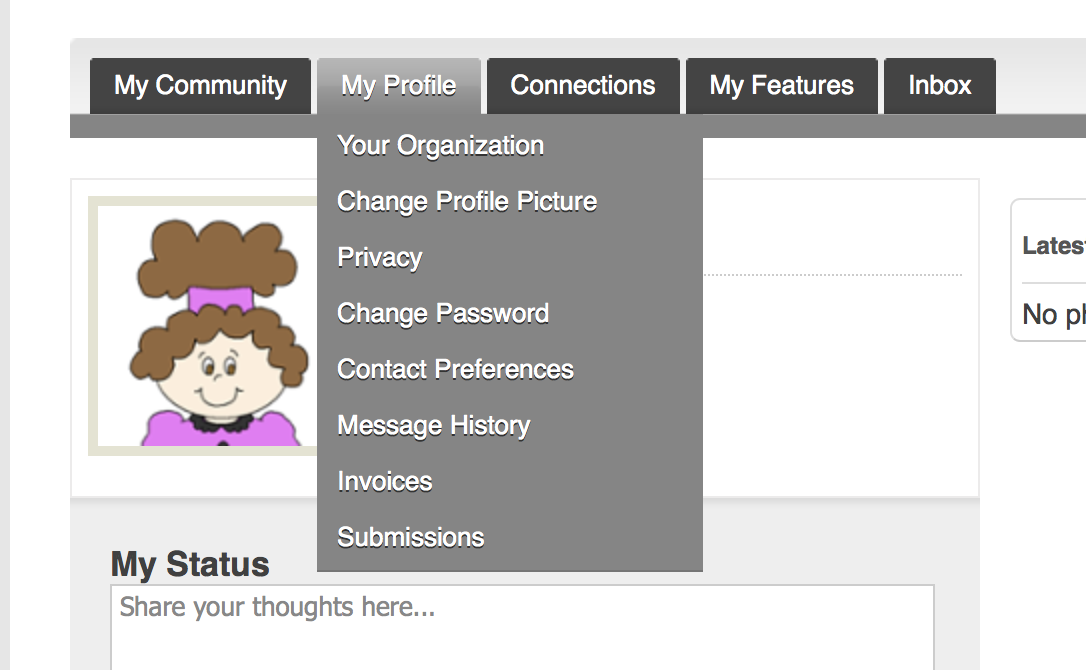View Message History menu item
Screen dimensions: 1086x670
tap(434, 425)
